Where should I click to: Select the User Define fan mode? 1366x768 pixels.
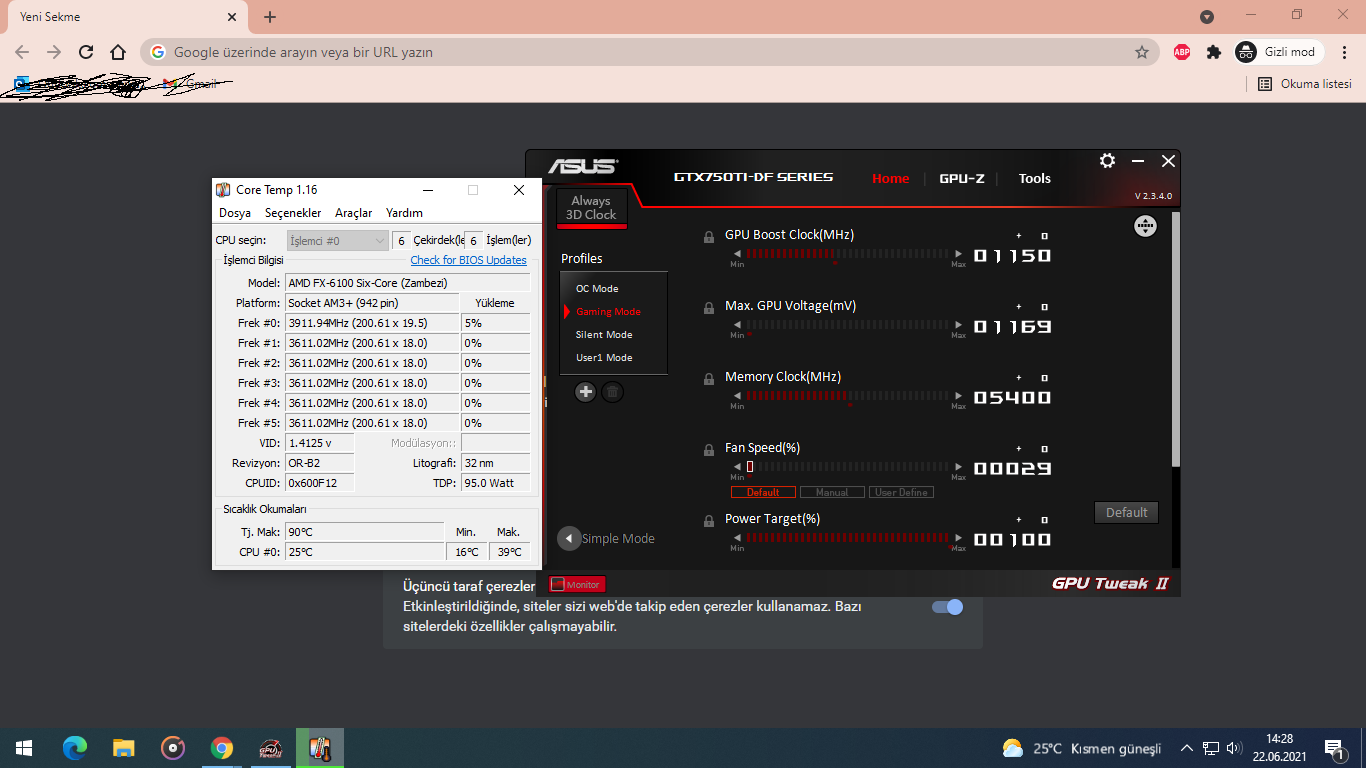coord(901,492)
